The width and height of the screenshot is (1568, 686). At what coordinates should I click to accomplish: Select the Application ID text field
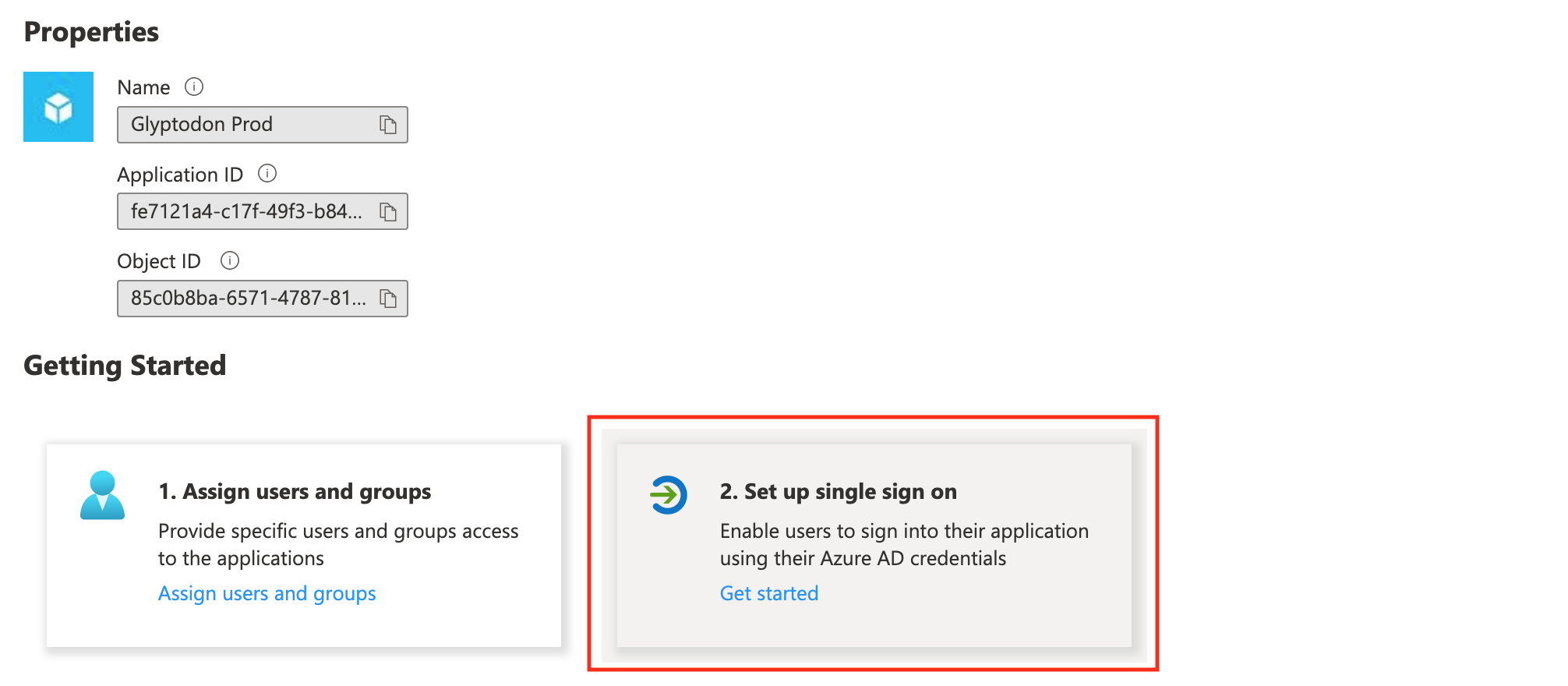coord(246,211)
